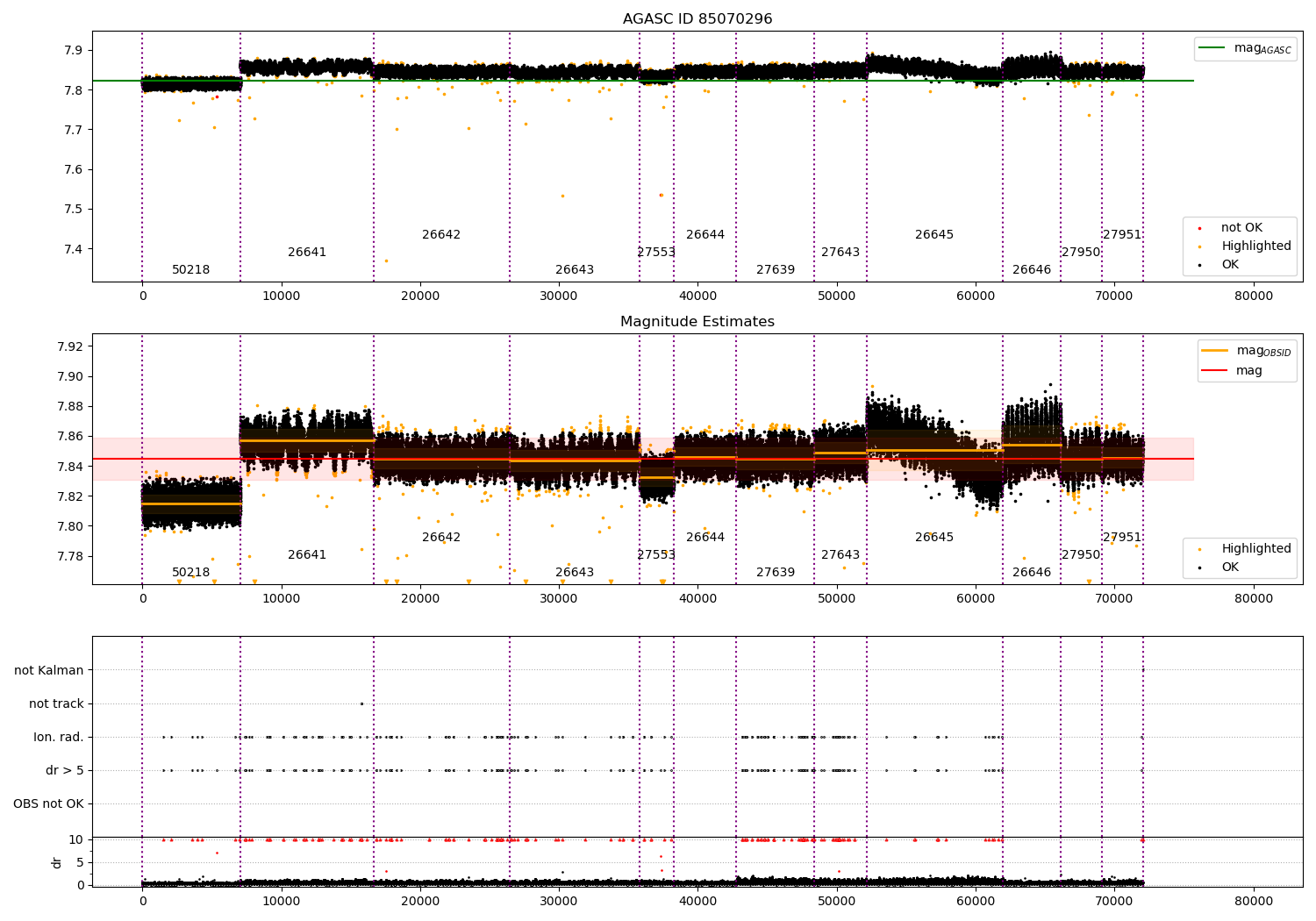
Task: Select the 'dr > 5' axis label
Action: point(65,770)
